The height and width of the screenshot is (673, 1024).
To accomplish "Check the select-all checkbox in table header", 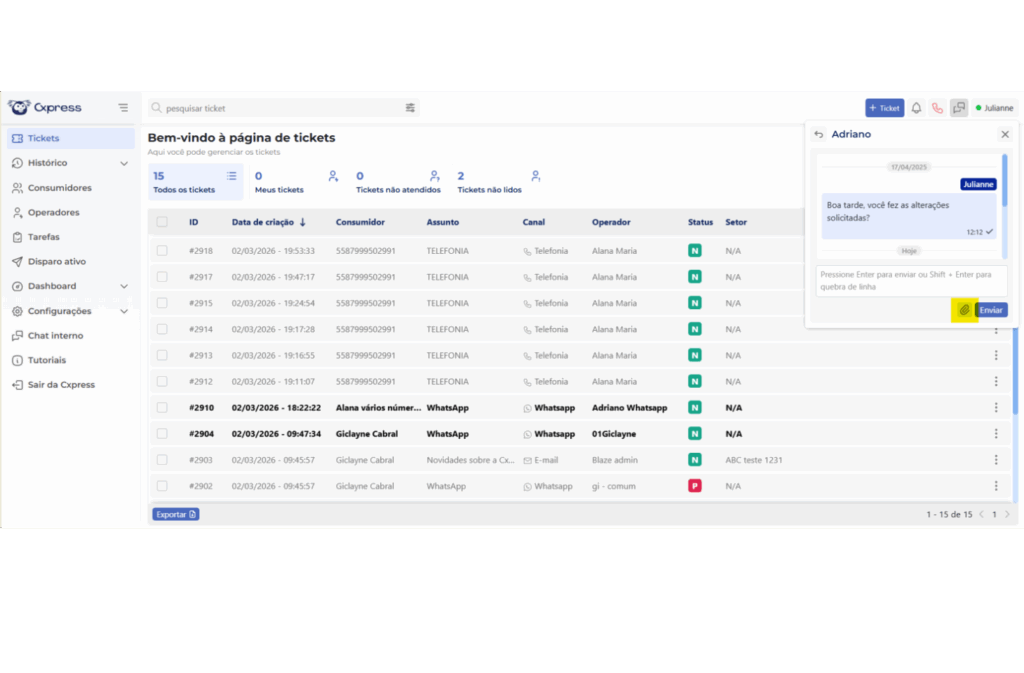I will pos(162,222).
